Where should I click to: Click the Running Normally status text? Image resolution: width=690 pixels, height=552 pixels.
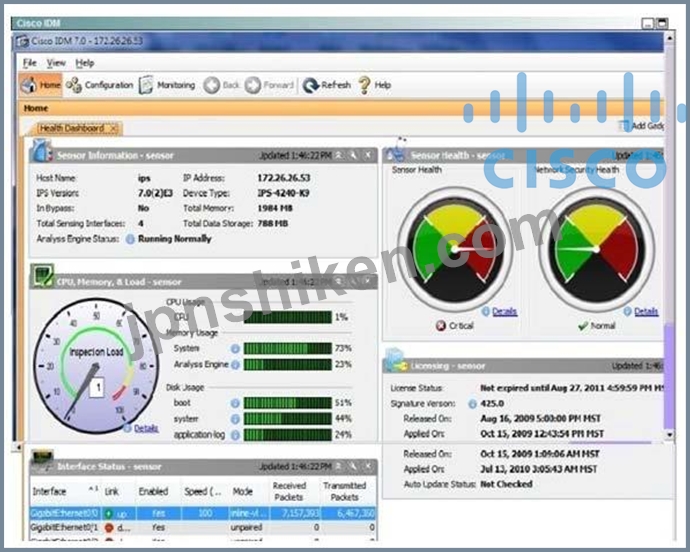point(175,239)
